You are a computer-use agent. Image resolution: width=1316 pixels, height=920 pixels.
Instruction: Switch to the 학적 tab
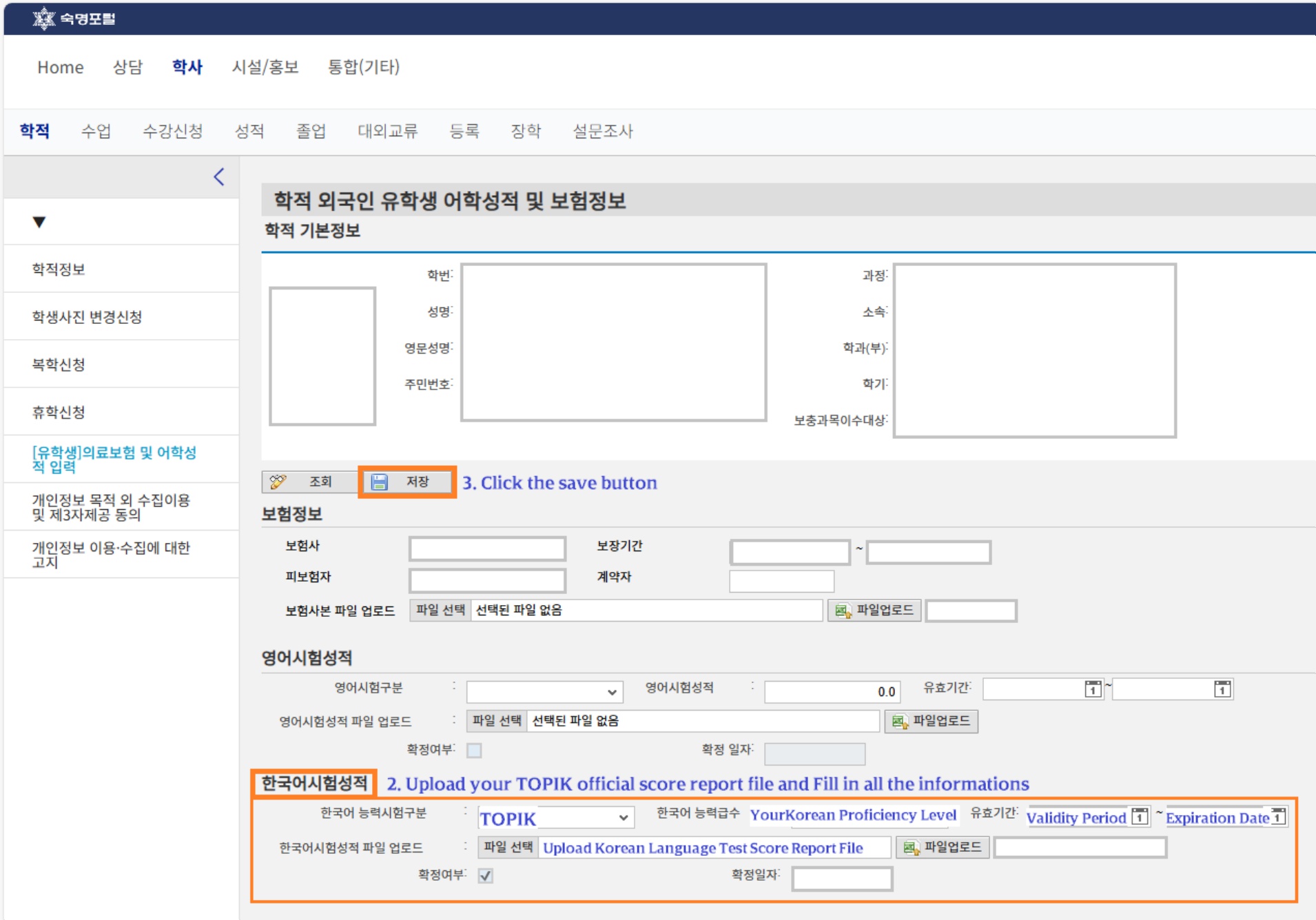pos(34,131)
